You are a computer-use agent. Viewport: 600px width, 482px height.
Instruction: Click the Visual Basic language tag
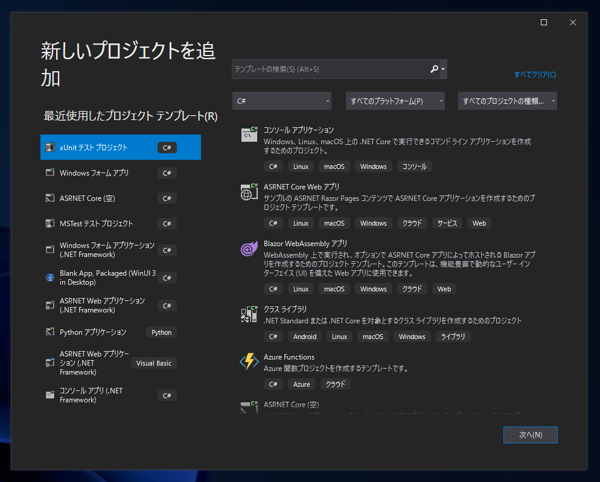pos(154,363)
